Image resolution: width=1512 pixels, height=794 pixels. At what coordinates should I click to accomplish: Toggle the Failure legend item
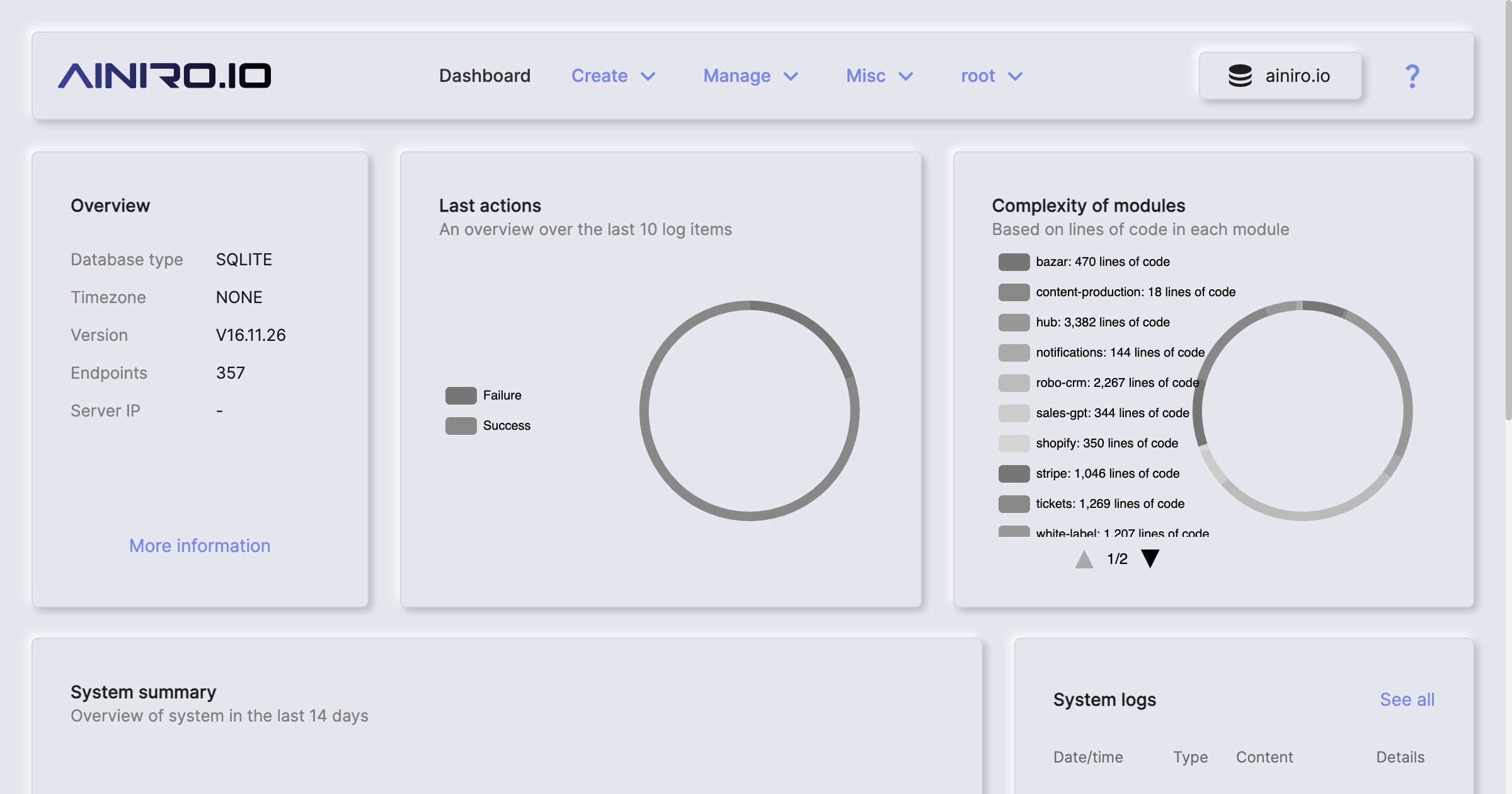(501, 395)
